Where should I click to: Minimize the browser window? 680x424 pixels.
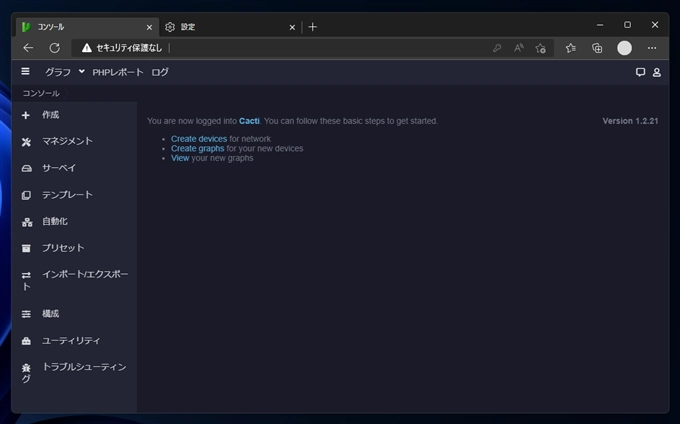click(600, 25)
